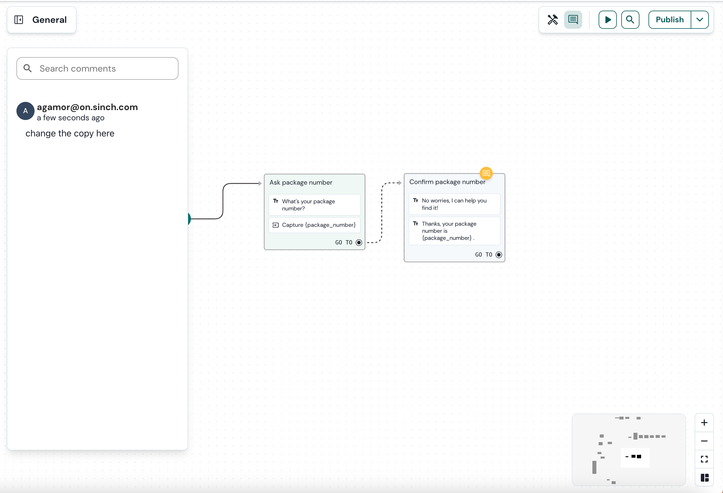Toggle the comments panel icon

[x=573, y=20]
